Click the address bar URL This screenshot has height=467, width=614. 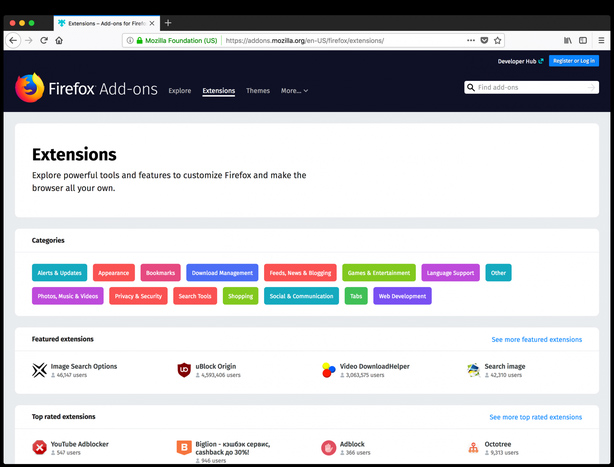(x=305, y=40)
